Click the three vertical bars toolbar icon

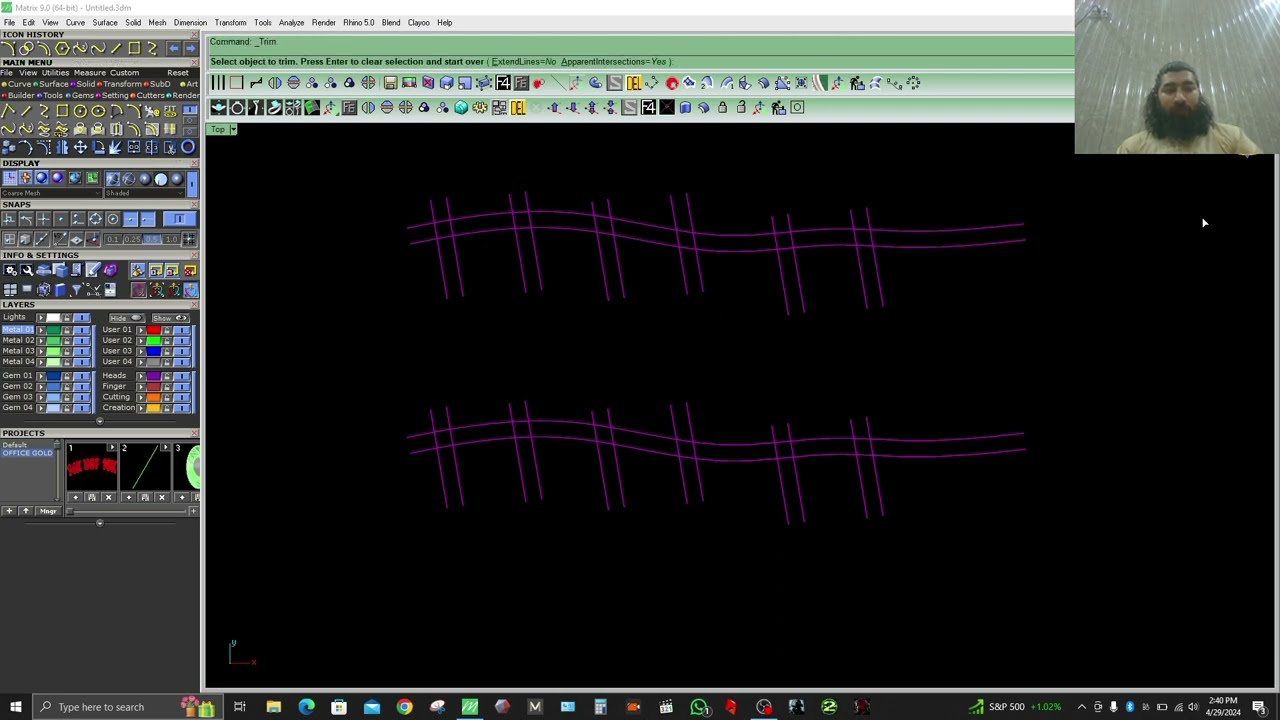pos(218,83)
